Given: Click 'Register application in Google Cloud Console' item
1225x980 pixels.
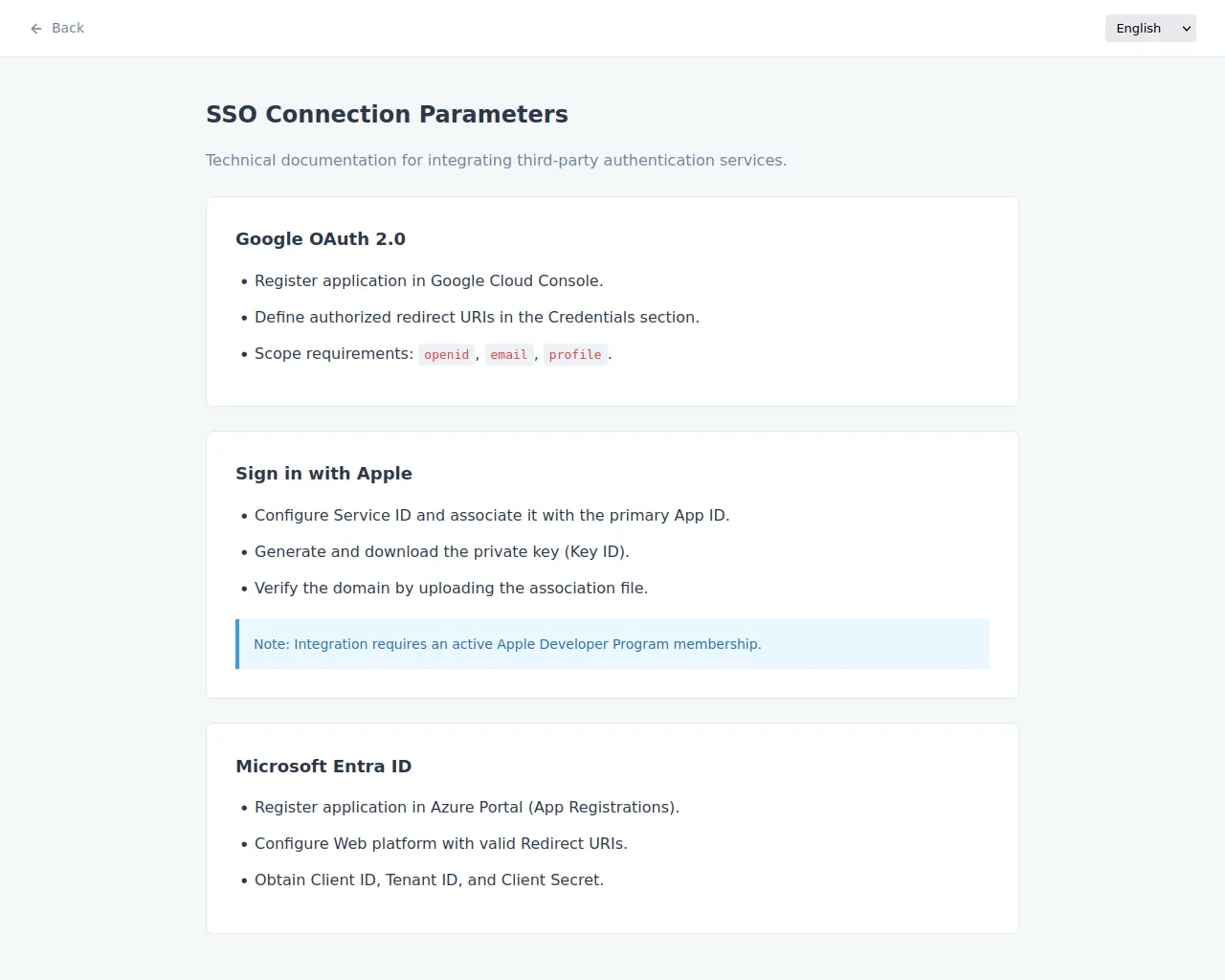Looking at the screenshot, I should coord(429,281).
